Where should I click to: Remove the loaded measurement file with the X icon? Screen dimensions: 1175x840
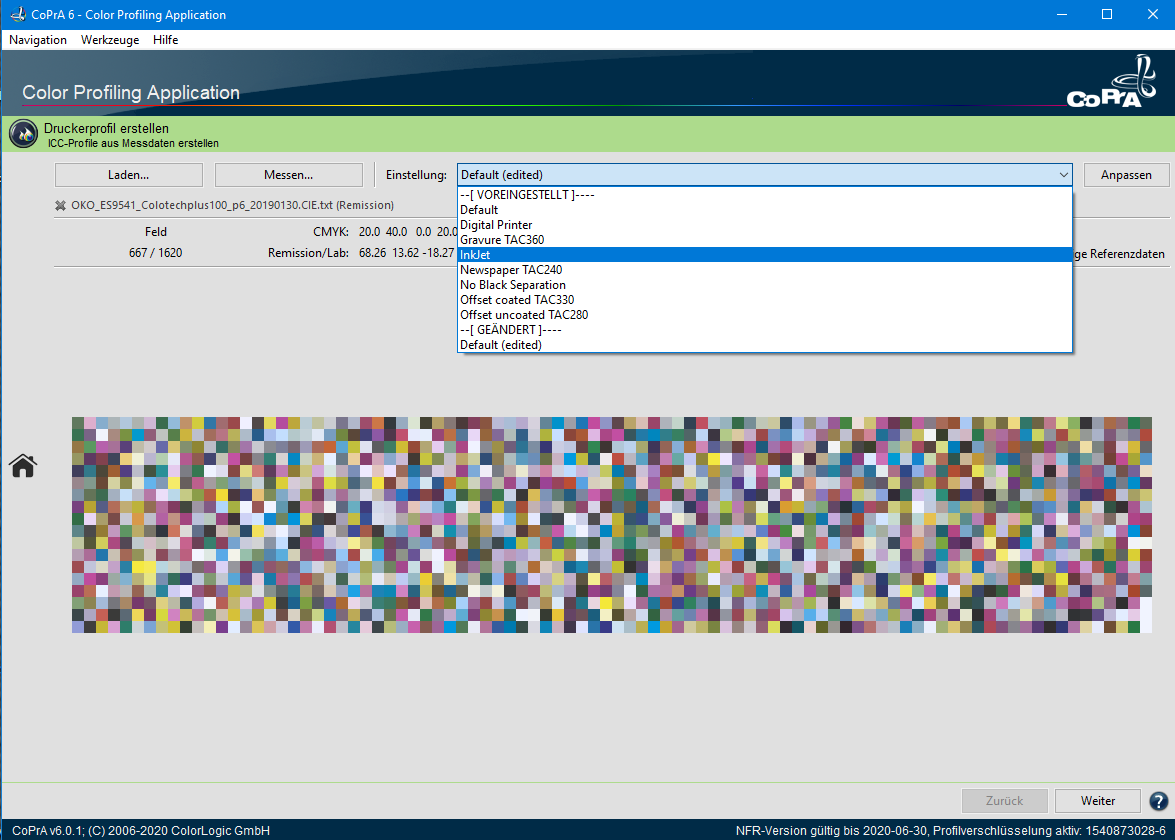[61, 205]
